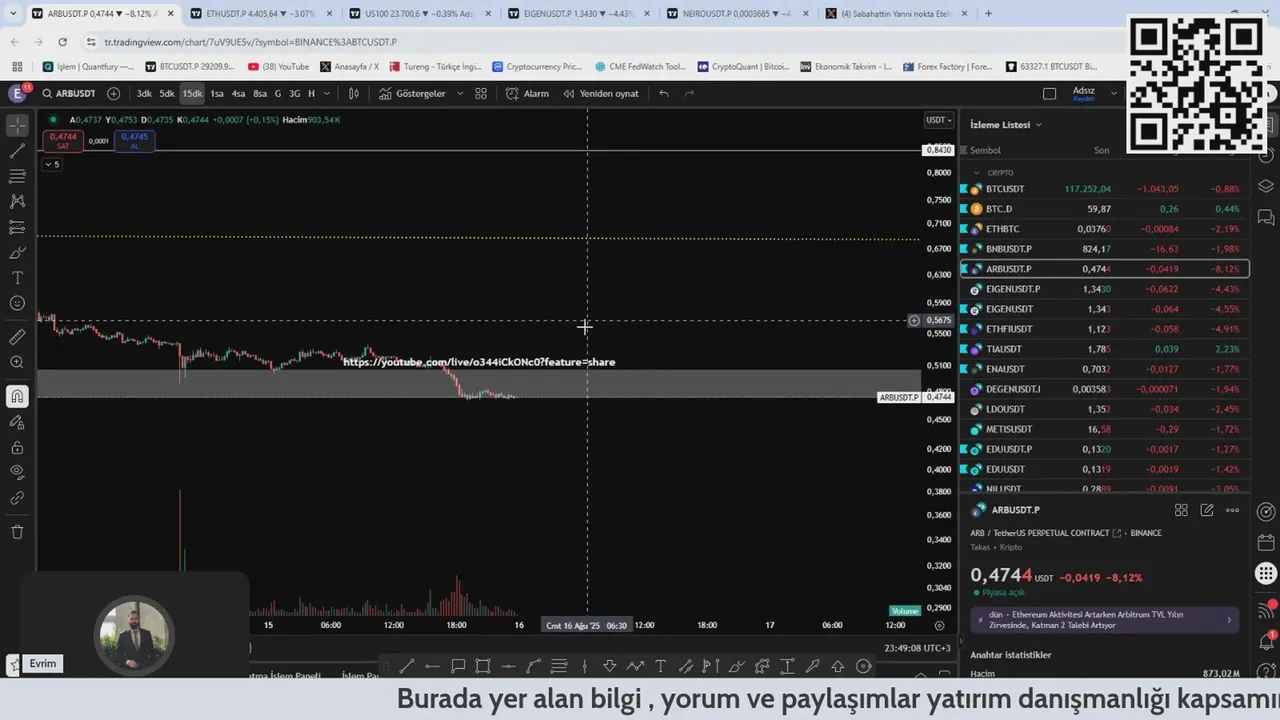Select the crosshair cursor tool
Image resolution: width=1280 pixels, height=720 pixels.
[17, 126]
